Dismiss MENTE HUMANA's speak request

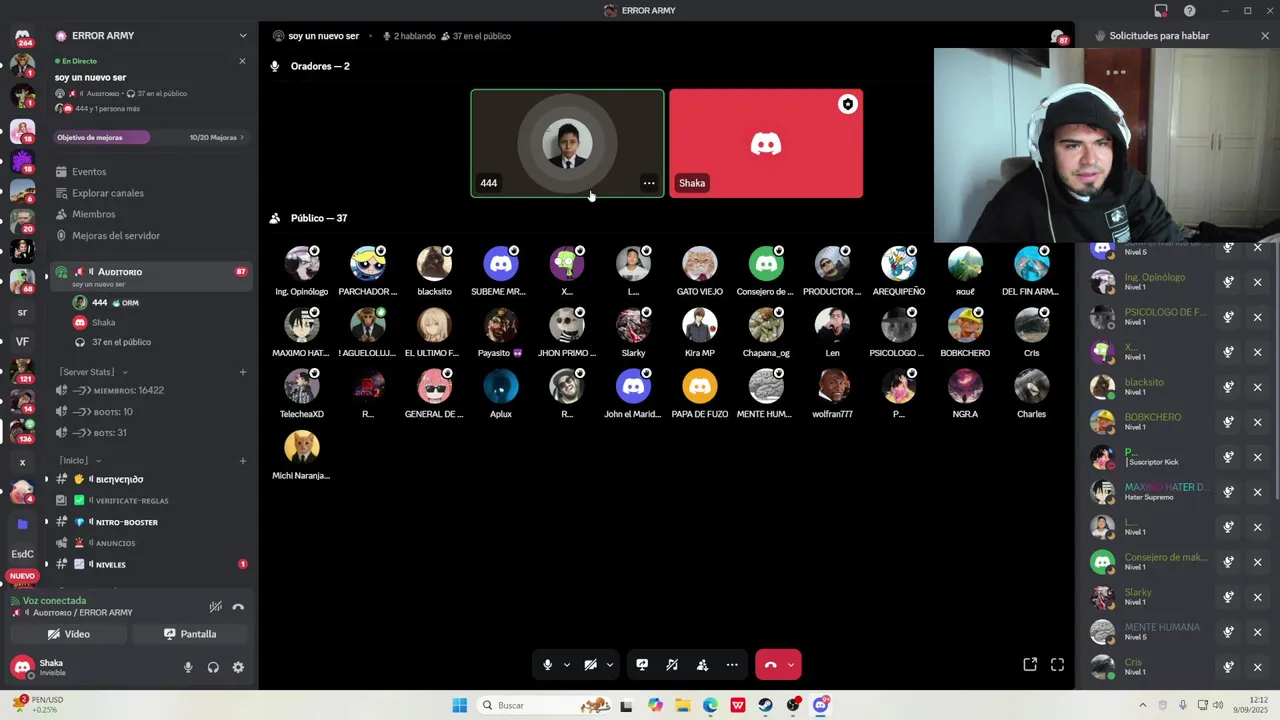pos(1258,632)
